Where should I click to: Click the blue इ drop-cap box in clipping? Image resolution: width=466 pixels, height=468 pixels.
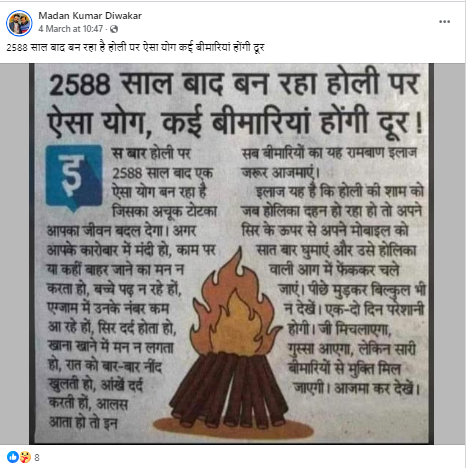tap(74, 178)
